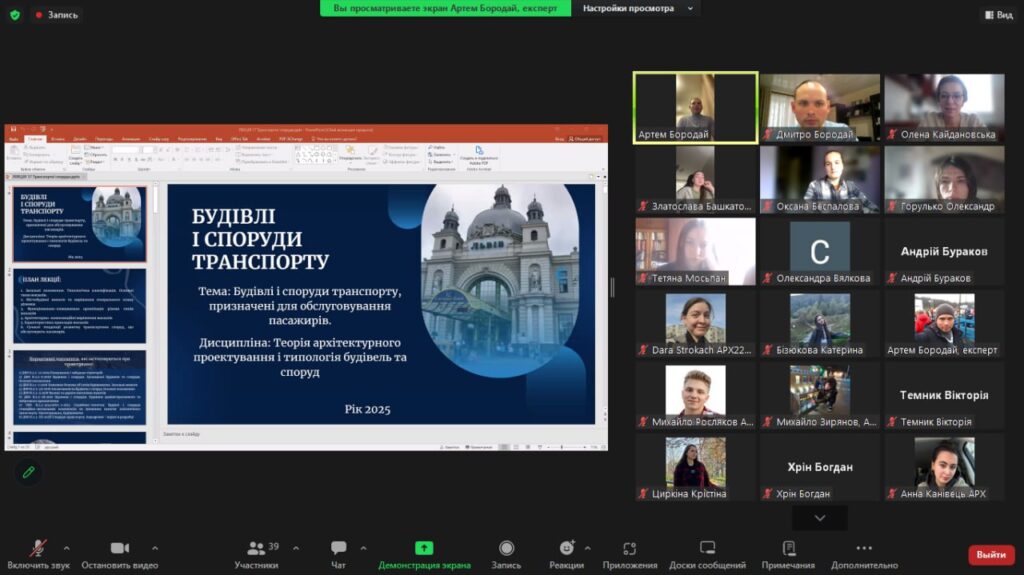Open the Whiteboards icon

[707, 549]
